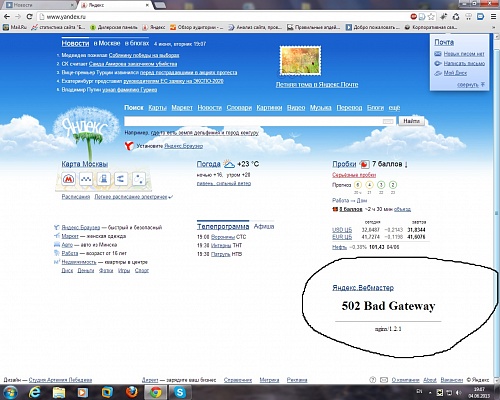Click the browser Back arrow
This screenshot has height=400, width=500.
tap(7, 16)
